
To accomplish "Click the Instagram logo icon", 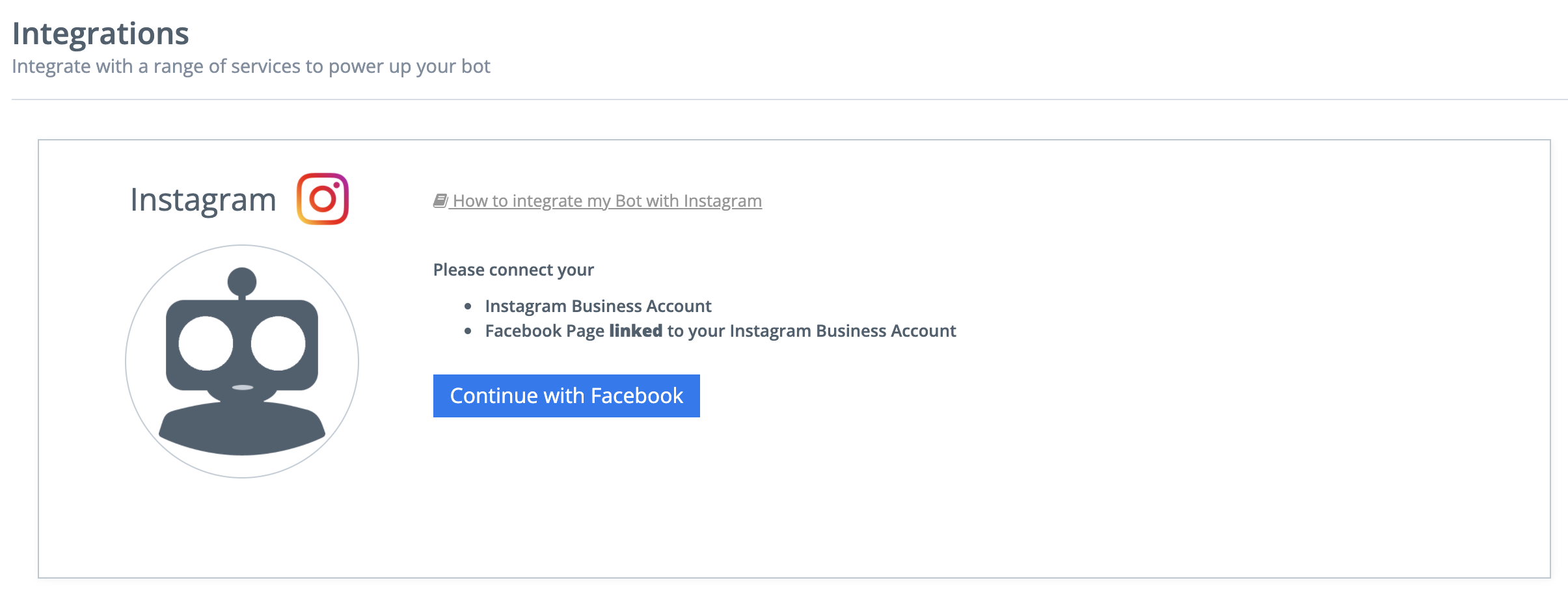I will (323, 199).
